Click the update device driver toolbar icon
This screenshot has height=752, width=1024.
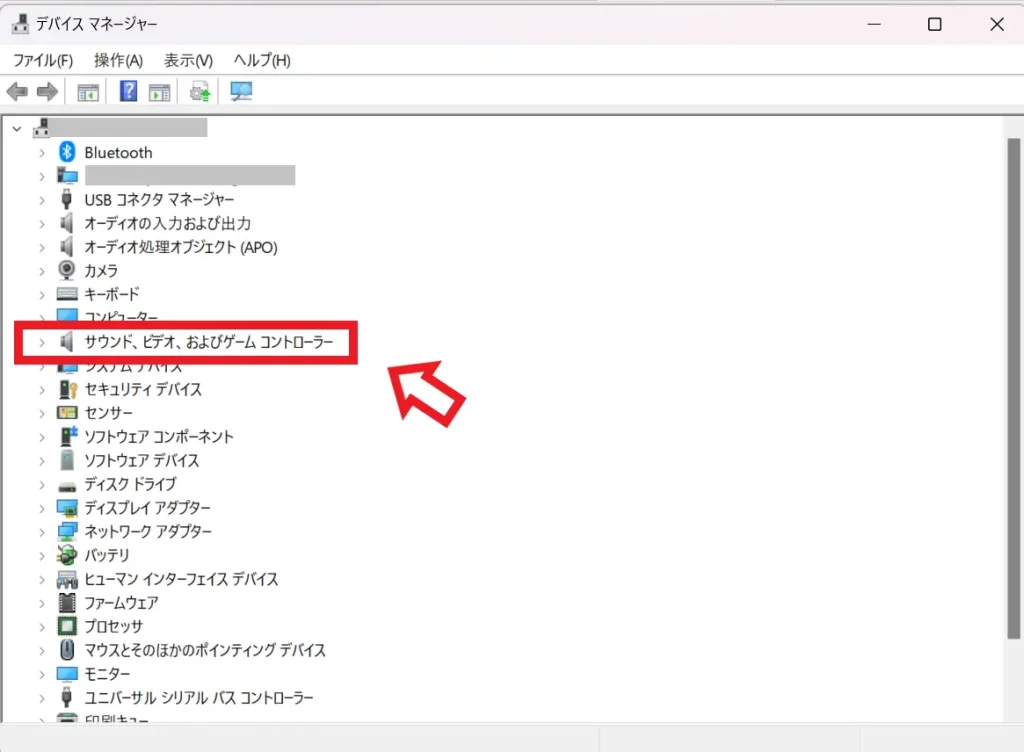(x=200, y=91)
